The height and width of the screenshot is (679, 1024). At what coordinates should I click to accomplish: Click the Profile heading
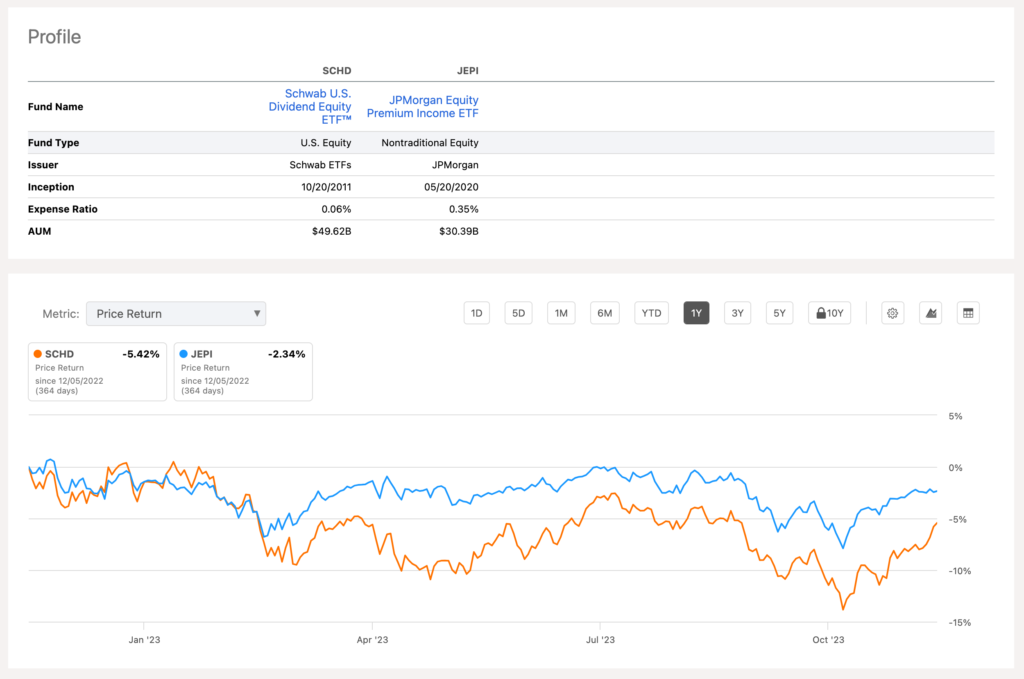point(54,37)
